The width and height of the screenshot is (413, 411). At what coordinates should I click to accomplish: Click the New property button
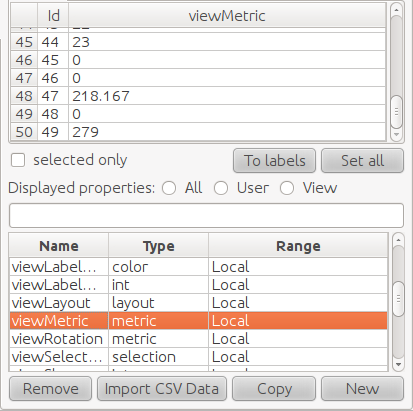[x=362, y=389]
